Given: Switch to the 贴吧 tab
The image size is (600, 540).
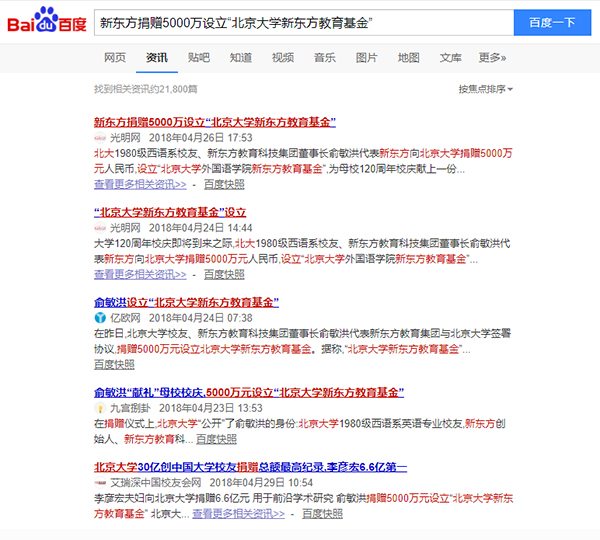Looking at the screenshot, I should click(199, 58).
